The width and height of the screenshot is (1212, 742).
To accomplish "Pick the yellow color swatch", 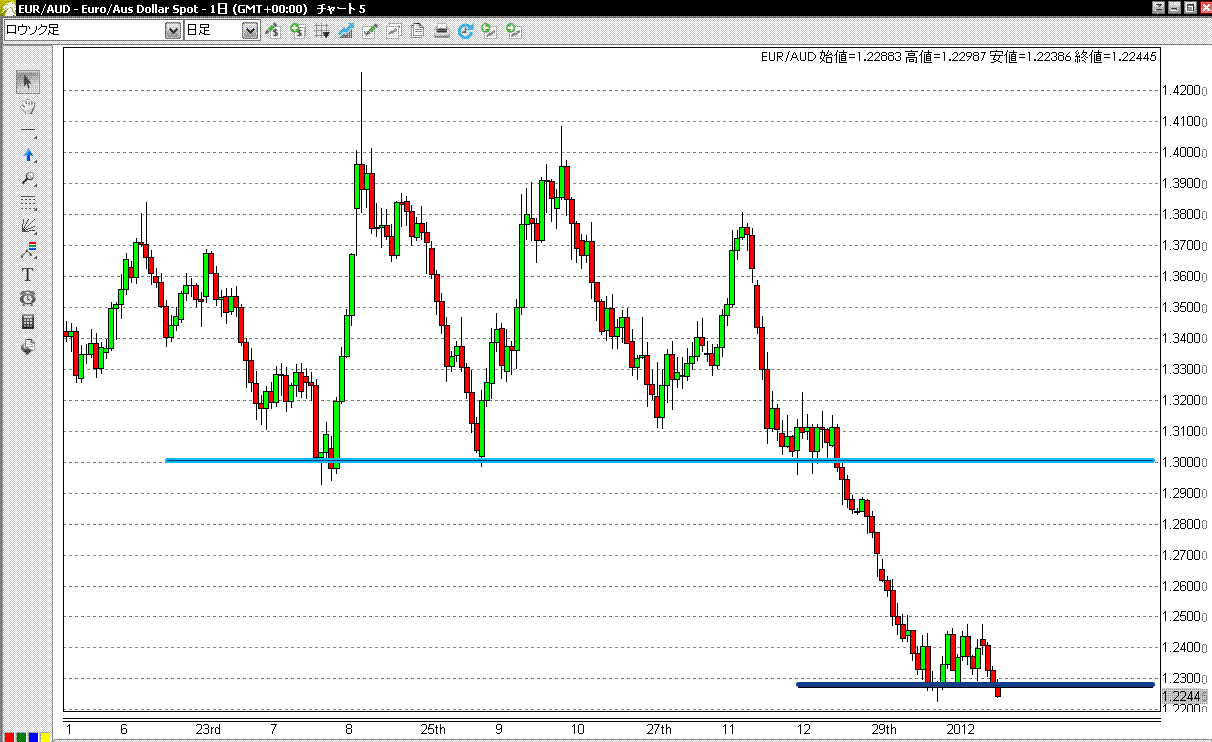I will [46, 737].
